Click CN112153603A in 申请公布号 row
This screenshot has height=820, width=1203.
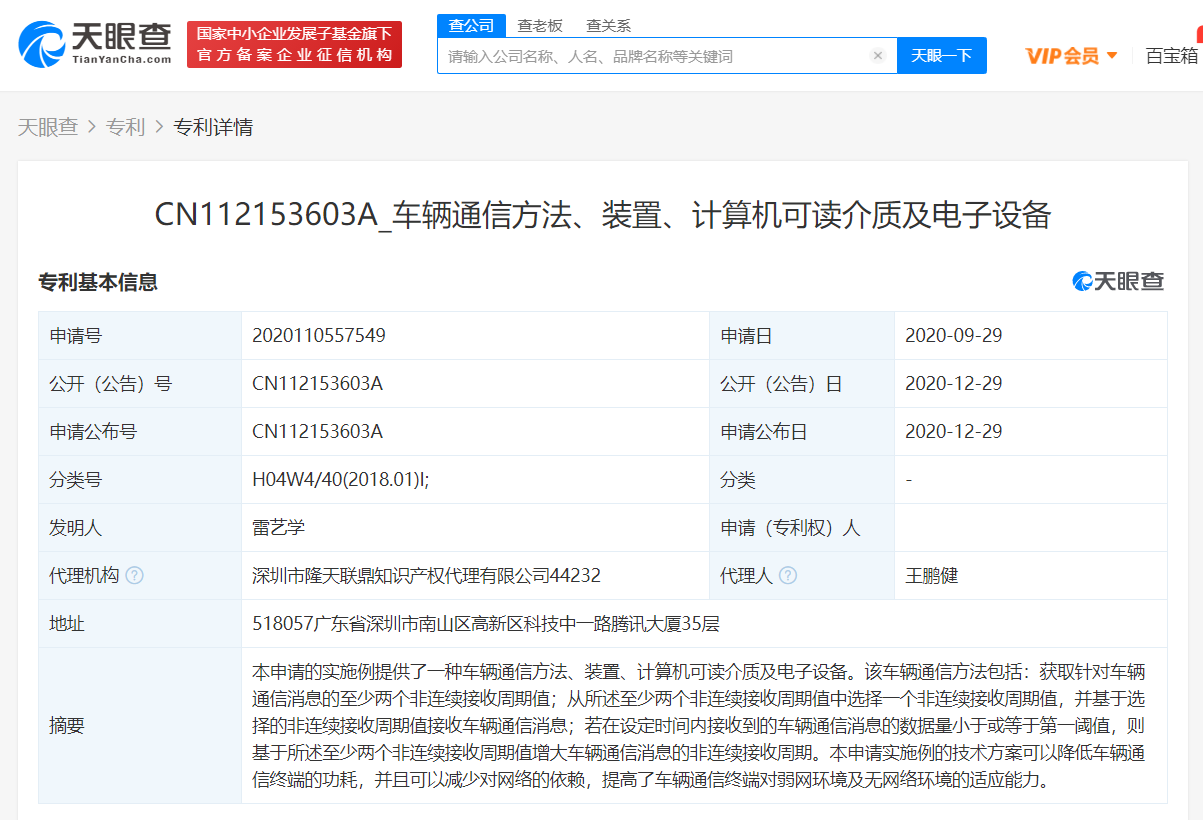pyautogui.click(x=318, y=432)
